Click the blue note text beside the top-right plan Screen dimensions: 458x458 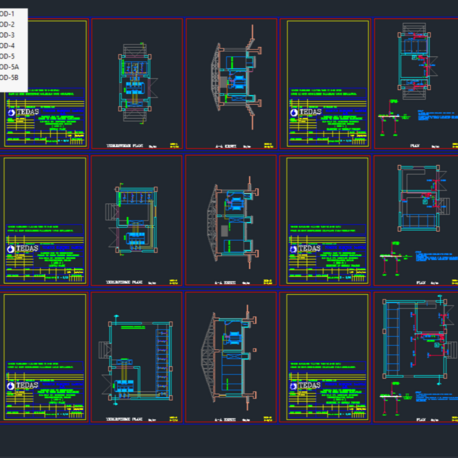[438, 115]
